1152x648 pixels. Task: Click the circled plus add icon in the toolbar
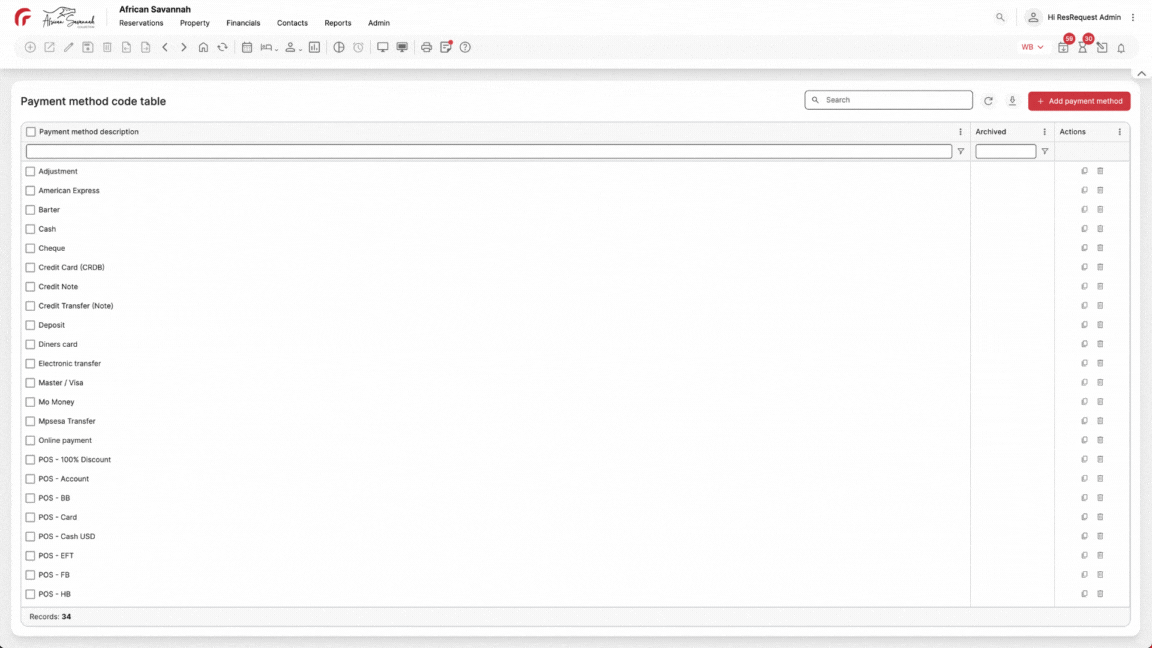[x=30, y=47]
